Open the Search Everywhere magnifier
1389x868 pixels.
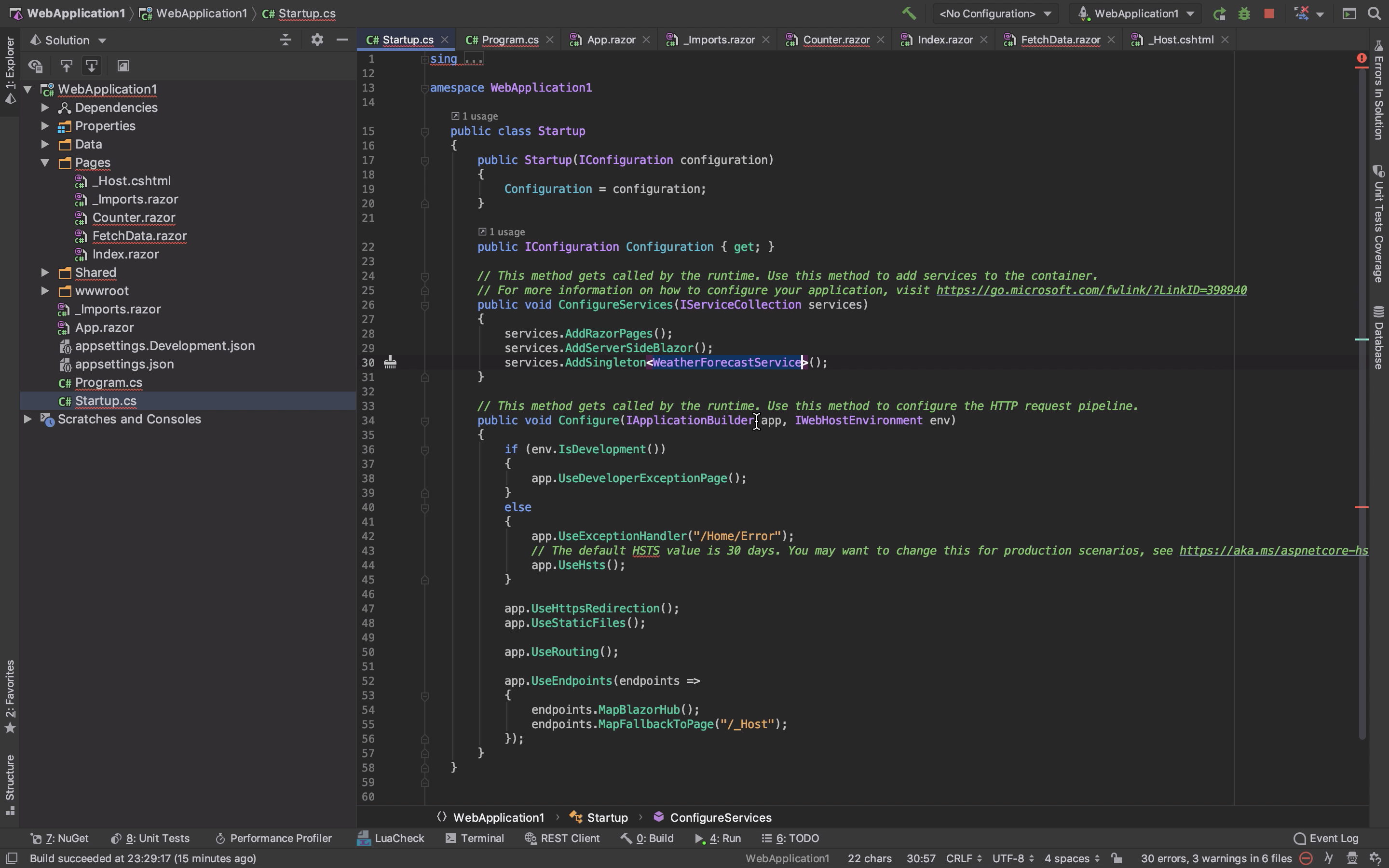[1375, 13]
